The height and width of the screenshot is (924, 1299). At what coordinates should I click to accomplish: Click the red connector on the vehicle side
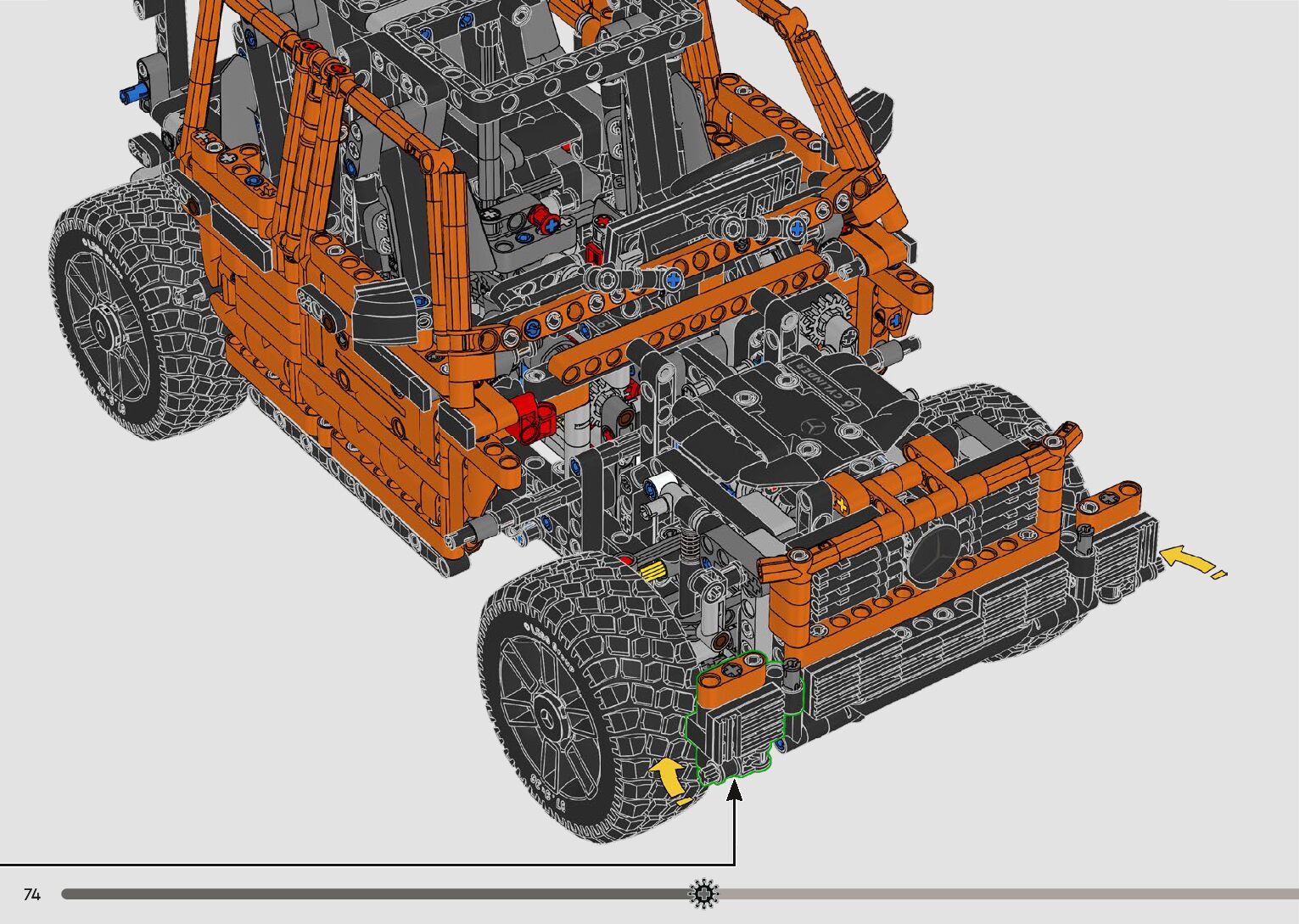coord(533,417)
